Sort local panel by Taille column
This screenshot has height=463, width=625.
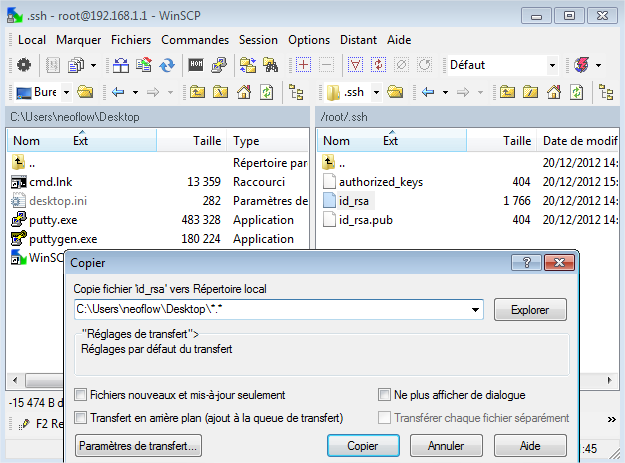pyautogui.click(x=192, y=141)
